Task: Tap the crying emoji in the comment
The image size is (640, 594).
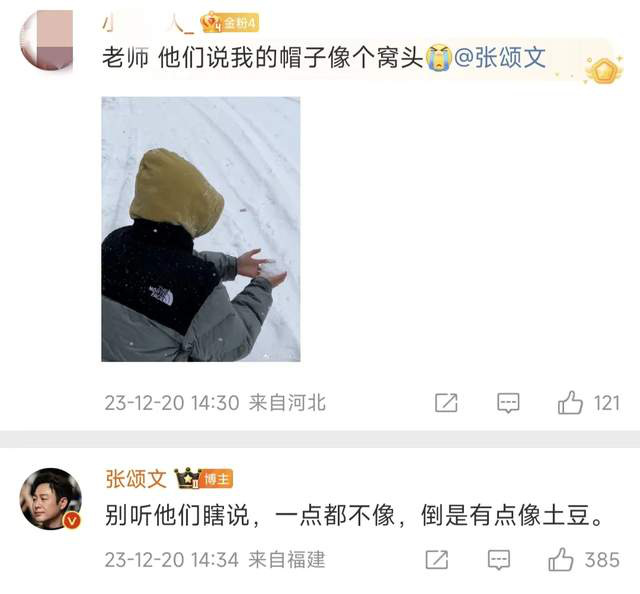Action: point(438,58)
